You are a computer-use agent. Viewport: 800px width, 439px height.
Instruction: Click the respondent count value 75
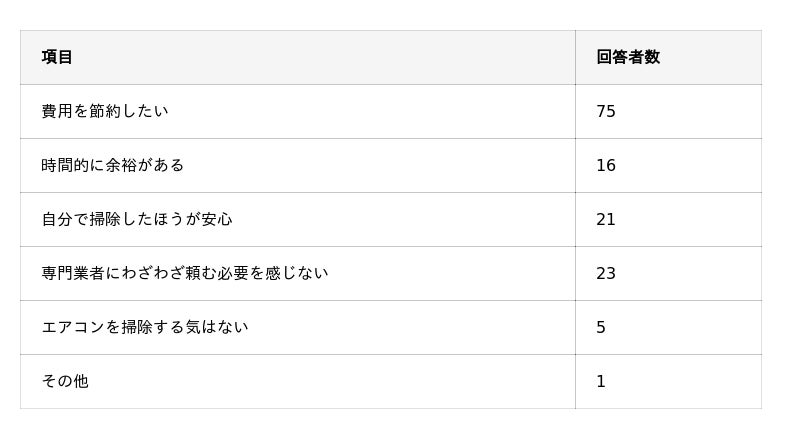click(606, 111)
